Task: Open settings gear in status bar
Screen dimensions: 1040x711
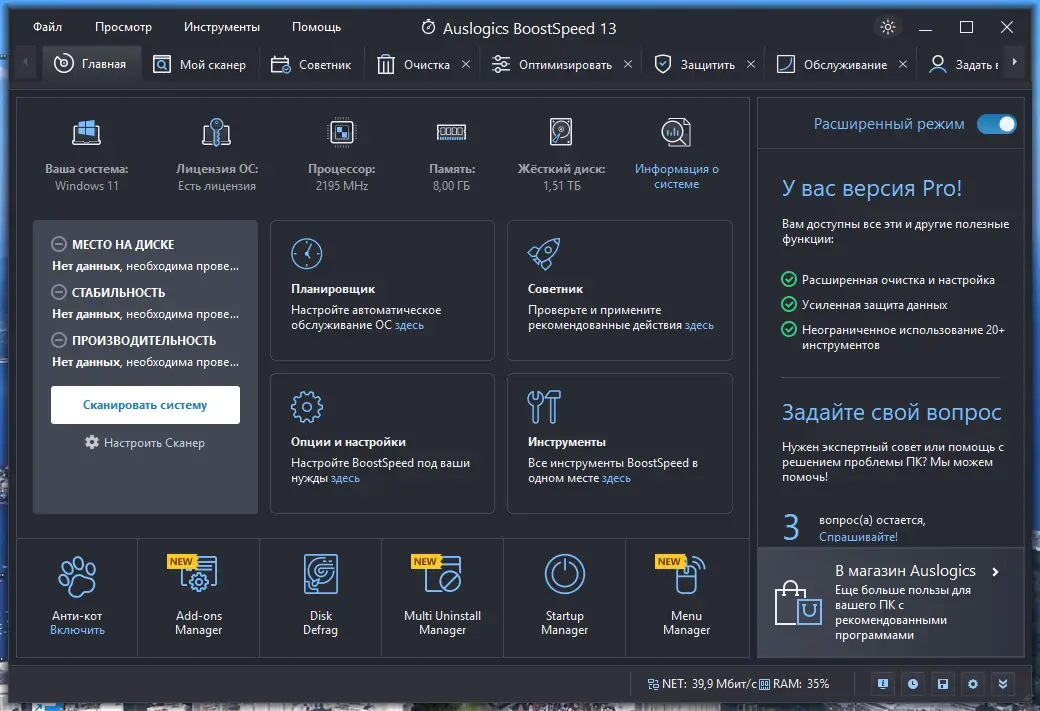Action: pos(972,684)
